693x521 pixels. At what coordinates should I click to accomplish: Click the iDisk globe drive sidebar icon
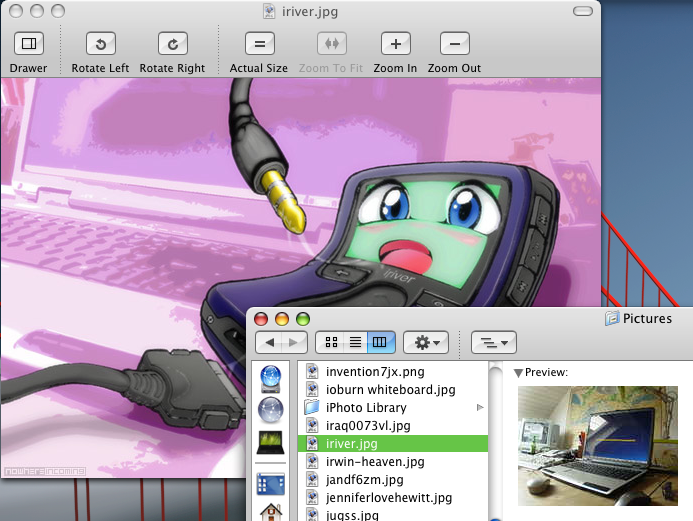point(270,379)
